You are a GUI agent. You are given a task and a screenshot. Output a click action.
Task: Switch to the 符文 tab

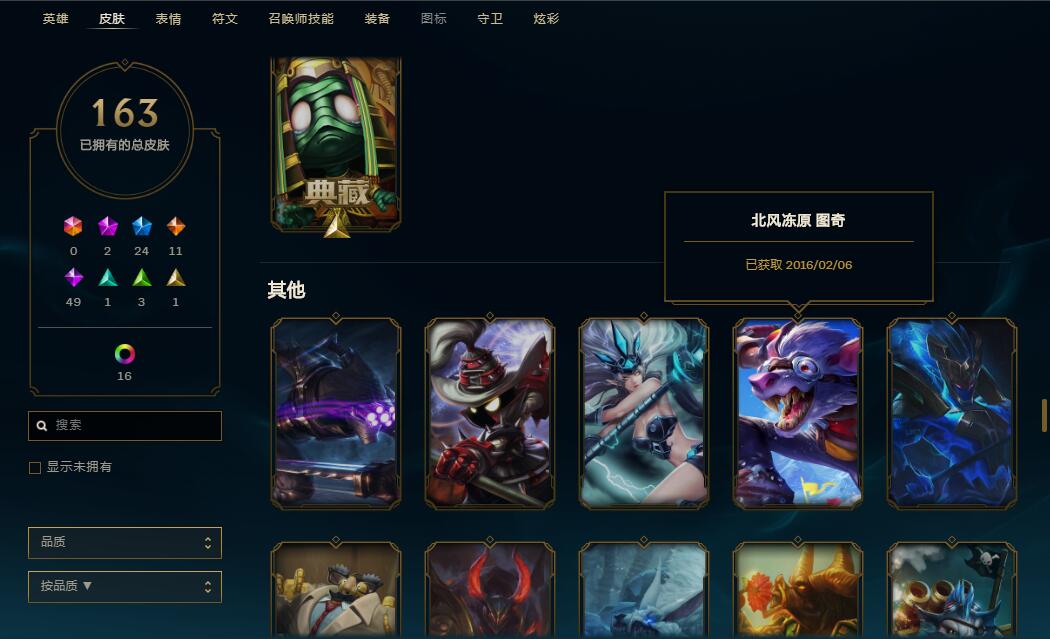(x=225, y=19)
